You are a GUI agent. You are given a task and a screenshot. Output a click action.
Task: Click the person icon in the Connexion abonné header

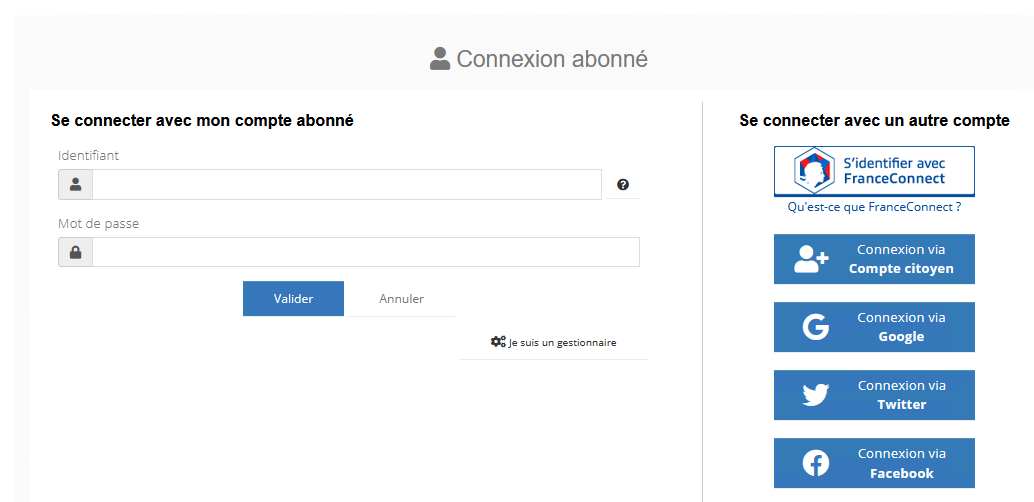pyautogui.click(x=440, y=59)
